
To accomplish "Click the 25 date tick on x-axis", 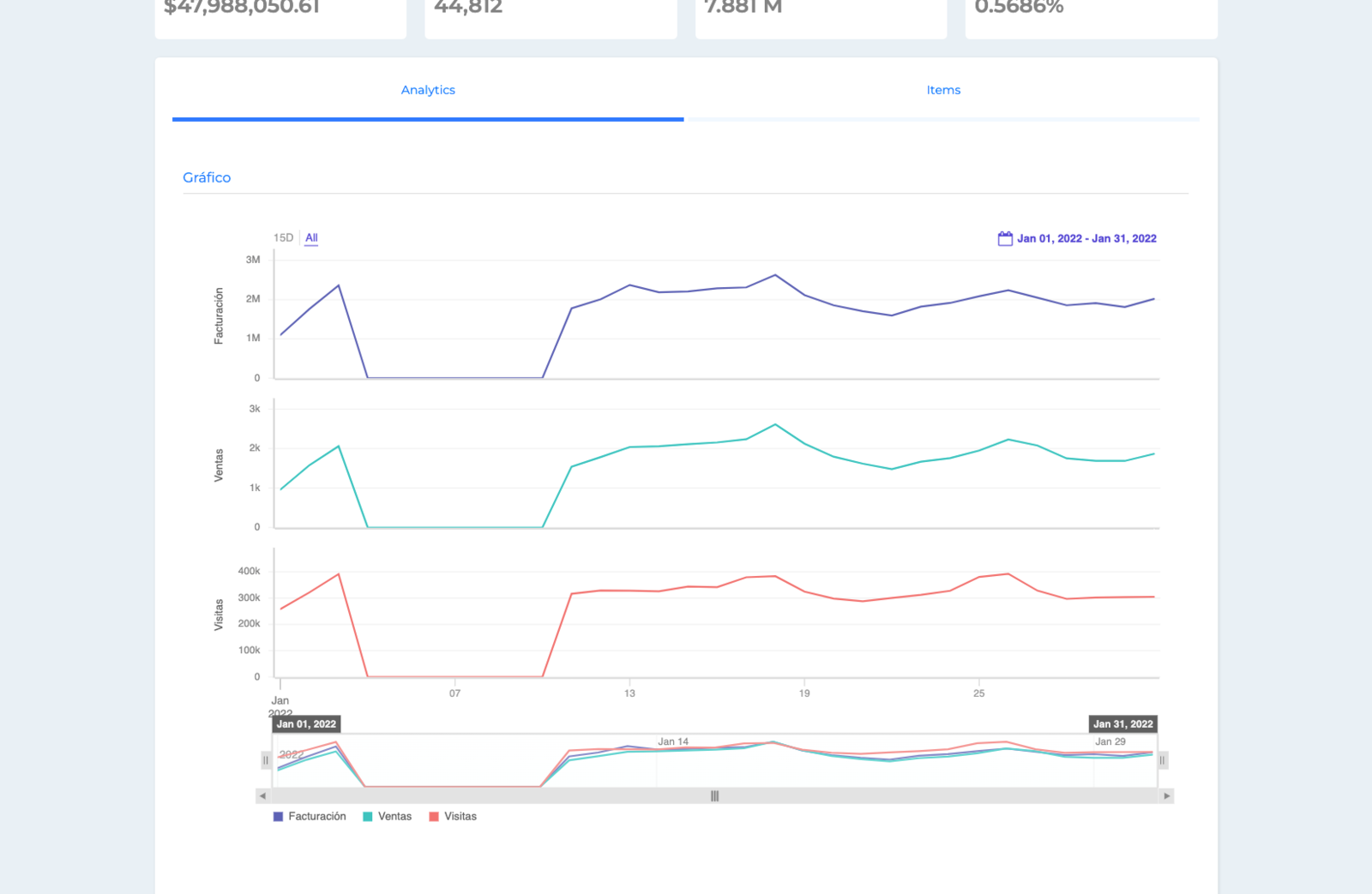I will (x=979, y=693).
